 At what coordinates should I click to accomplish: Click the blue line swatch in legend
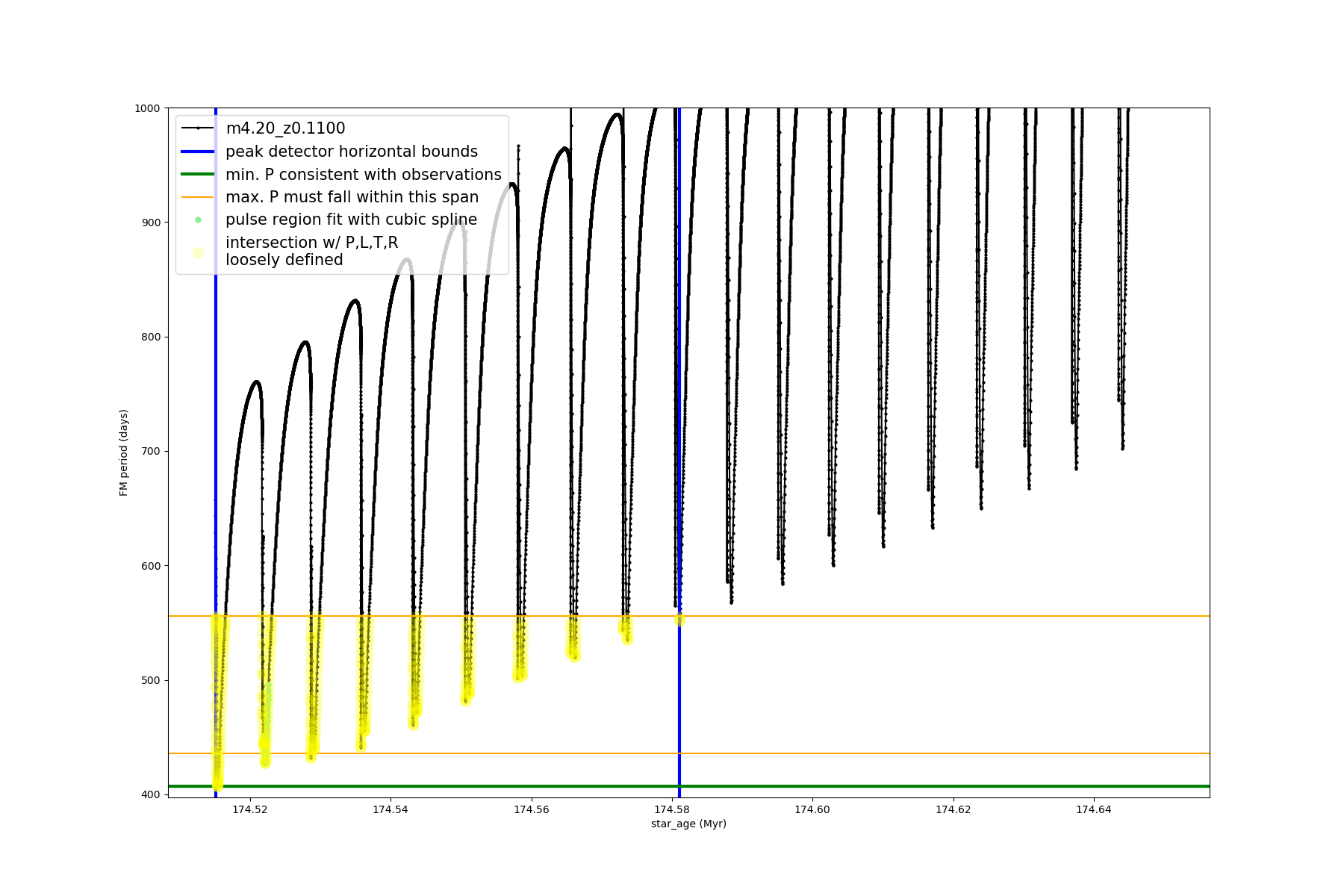pyautogui.click(x=198, y=152)
